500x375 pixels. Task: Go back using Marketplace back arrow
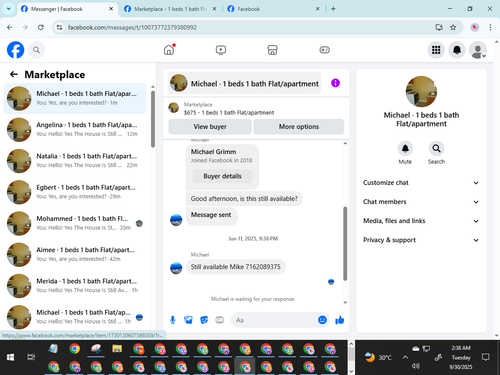click(14, 74)
